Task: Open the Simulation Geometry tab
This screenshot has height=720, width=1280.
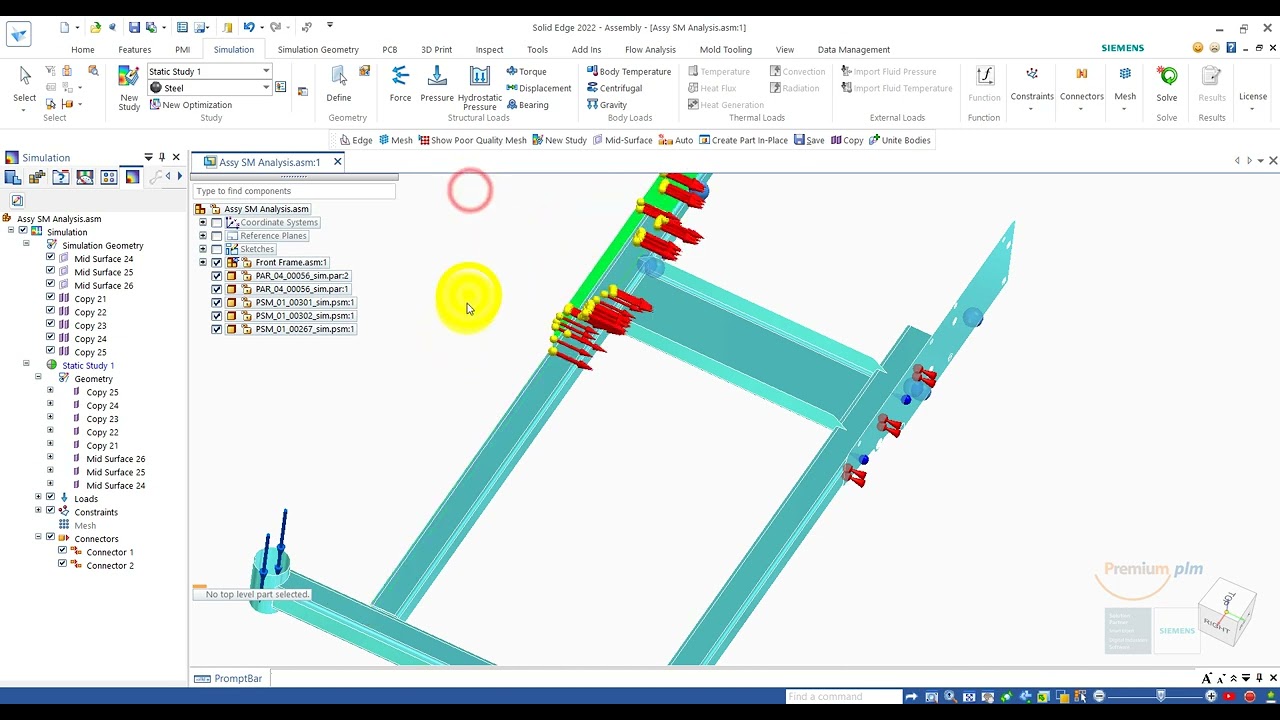Action: [318, 49]
